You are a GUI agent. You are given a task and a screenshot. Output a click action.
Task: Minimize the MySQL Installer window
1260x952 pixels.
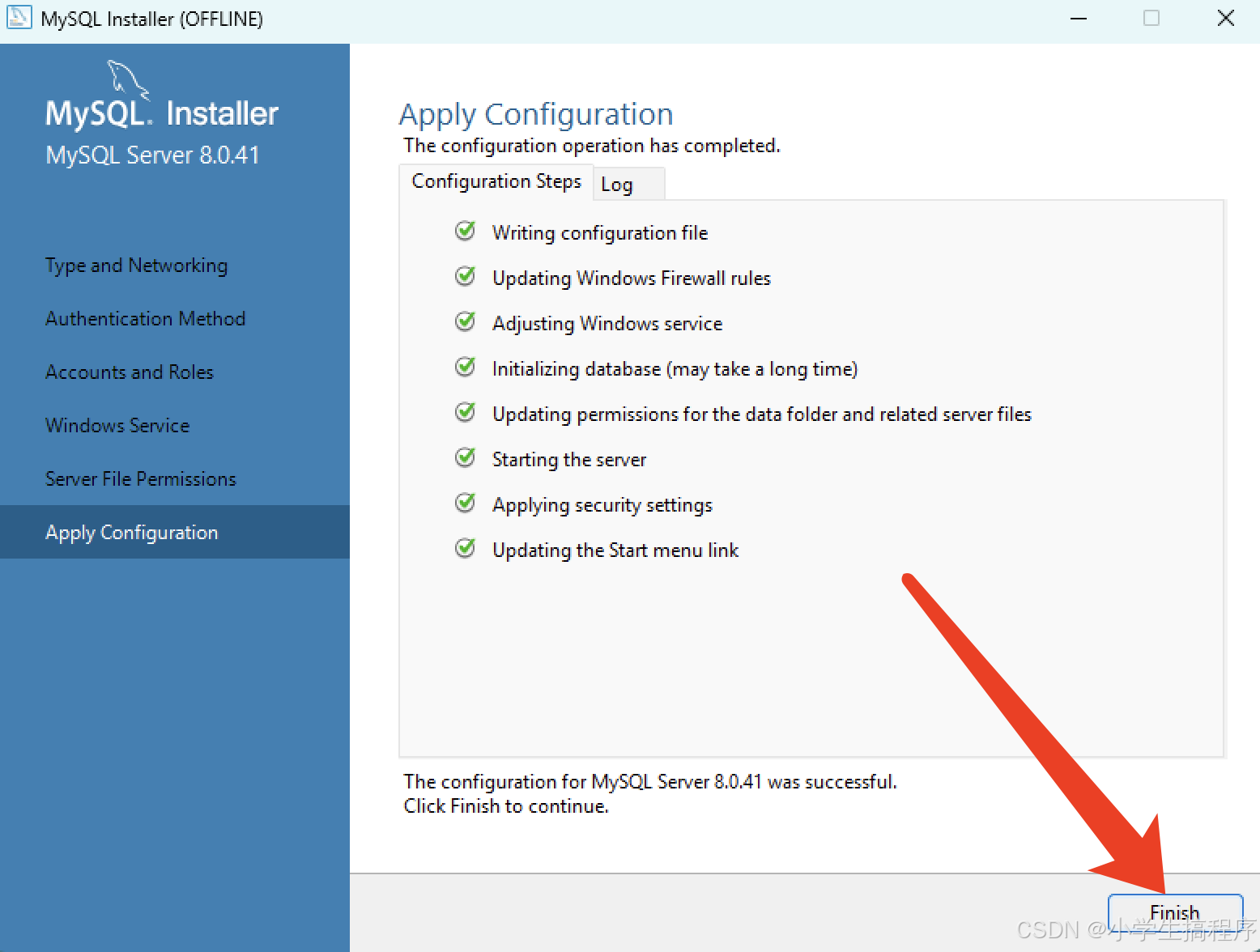tap(1079, 19)
